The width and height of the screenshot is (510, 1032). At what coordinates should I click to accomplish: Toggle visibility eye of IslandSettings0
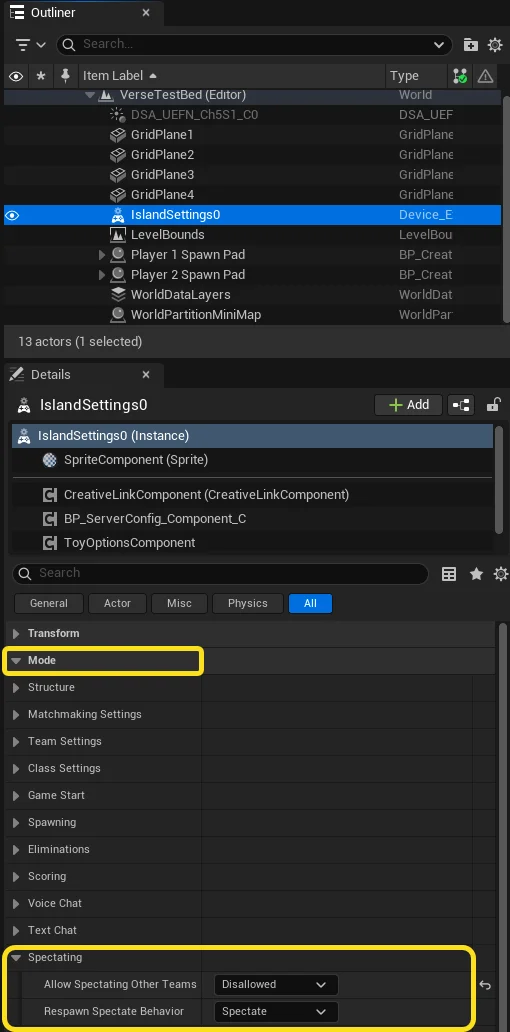[x=13, y=215]
